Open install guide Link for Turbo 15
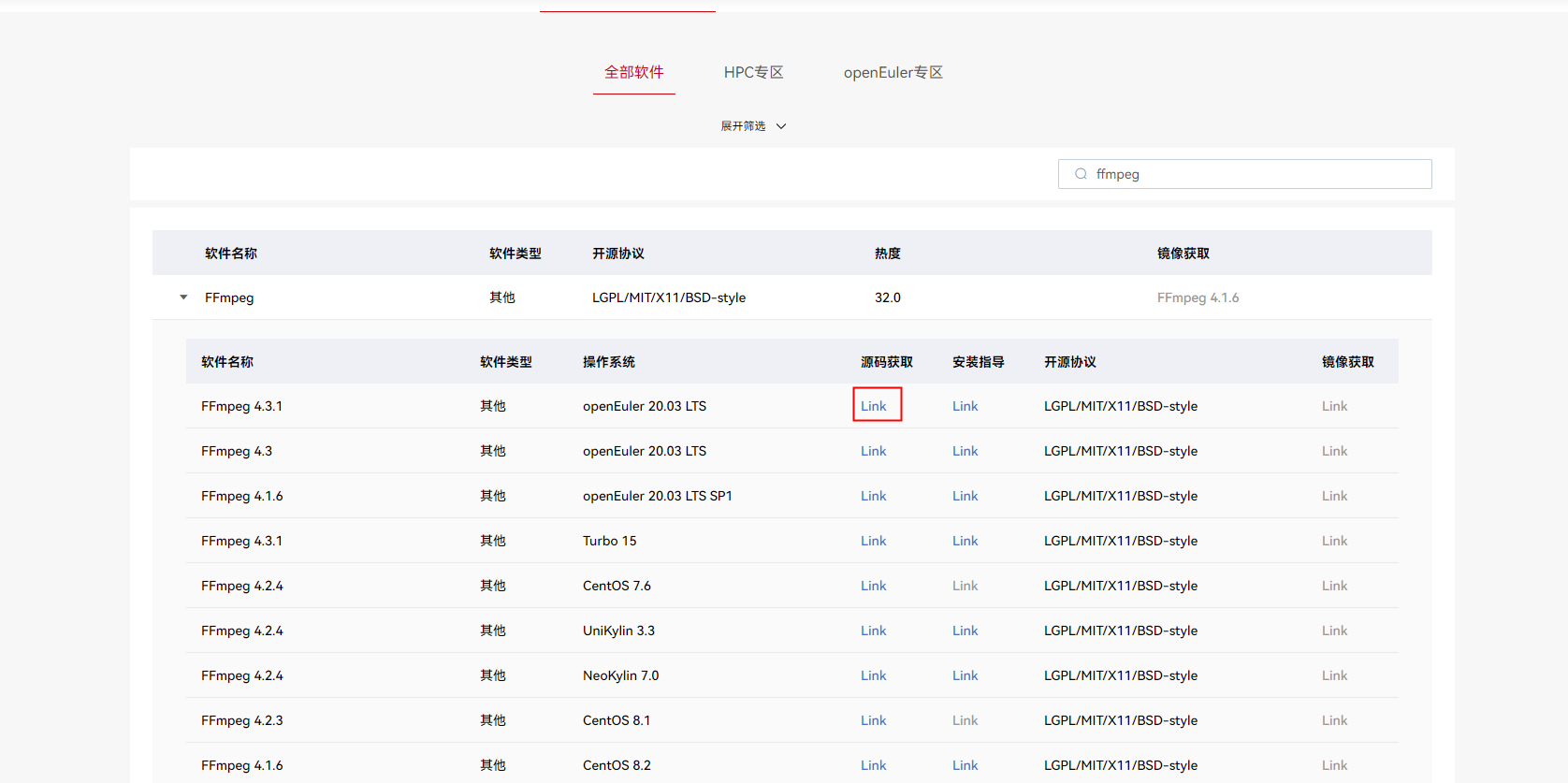1568x783 pixels. pos(965,541)
